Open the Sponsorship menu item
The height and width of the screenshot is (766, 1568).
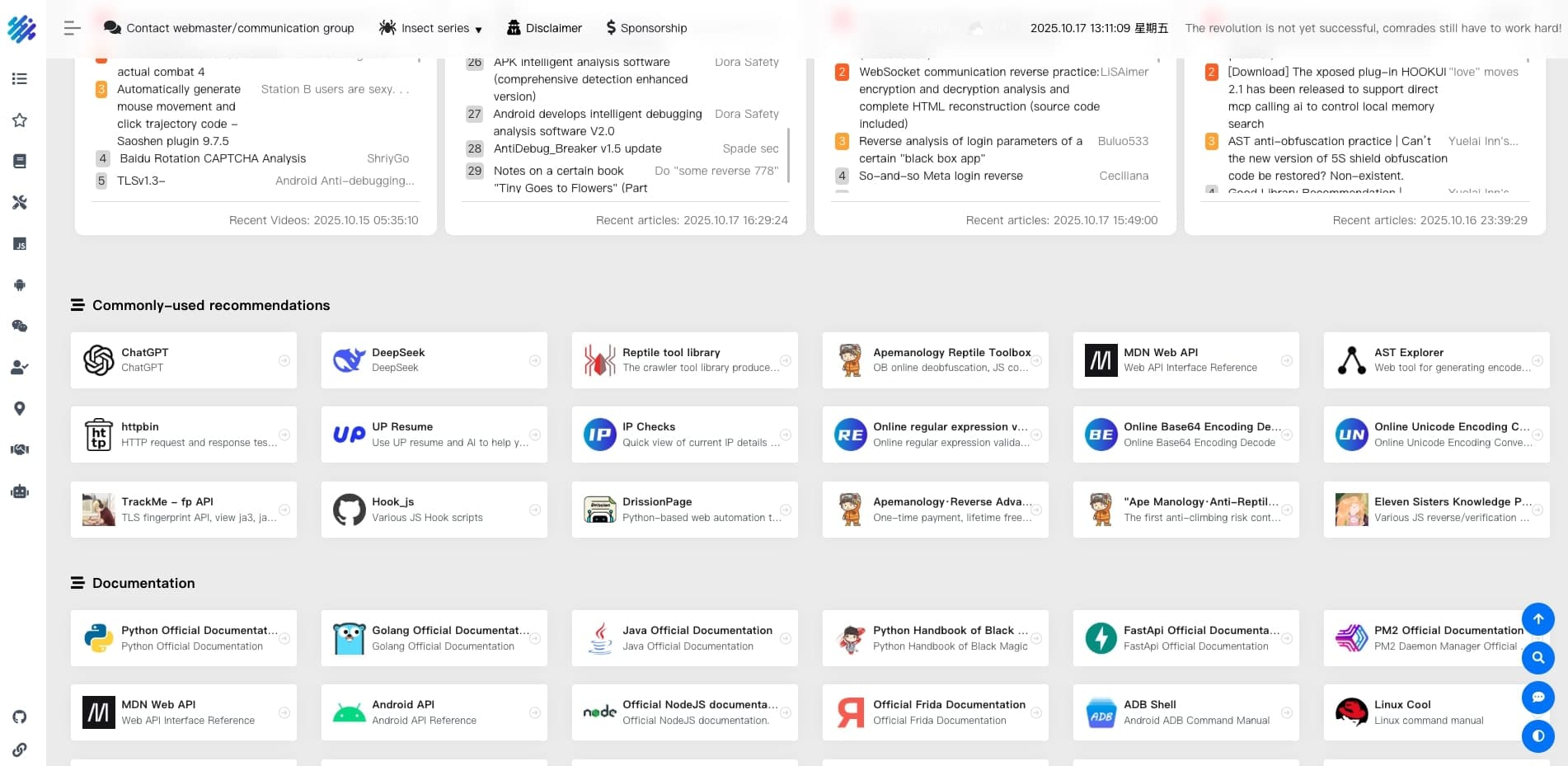[x=646, y=28]
